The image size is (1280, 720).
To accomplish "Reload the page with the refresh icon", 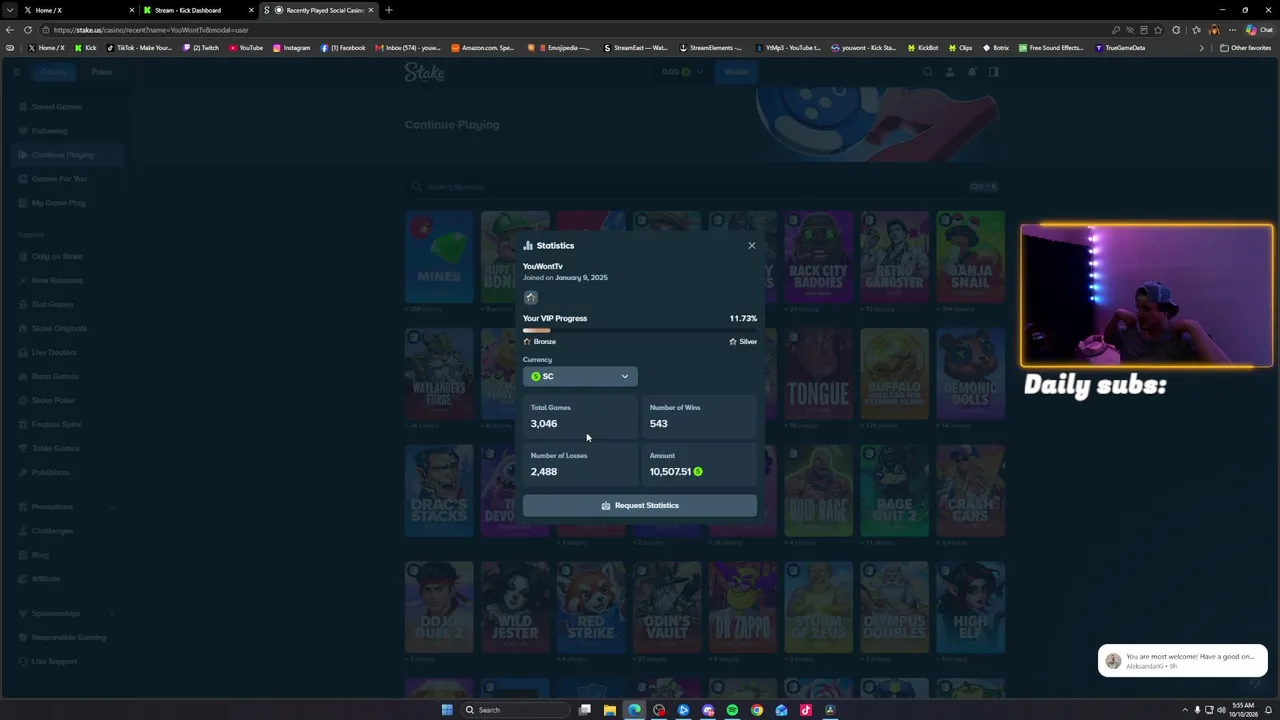I will click(x=27, y=30).
